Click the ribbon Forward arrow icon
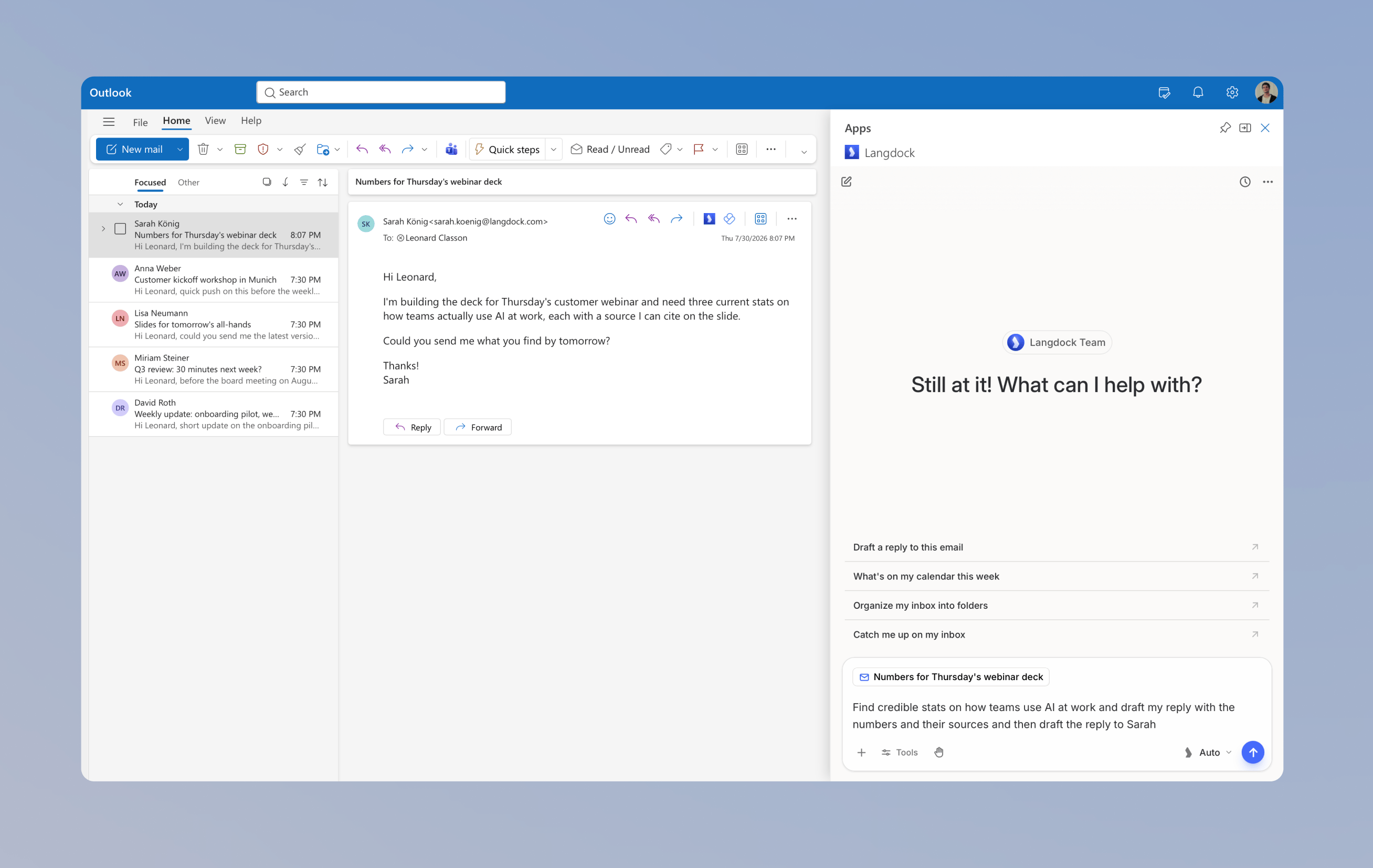This screenshot has width=1373, height=868. pos(407,150)
